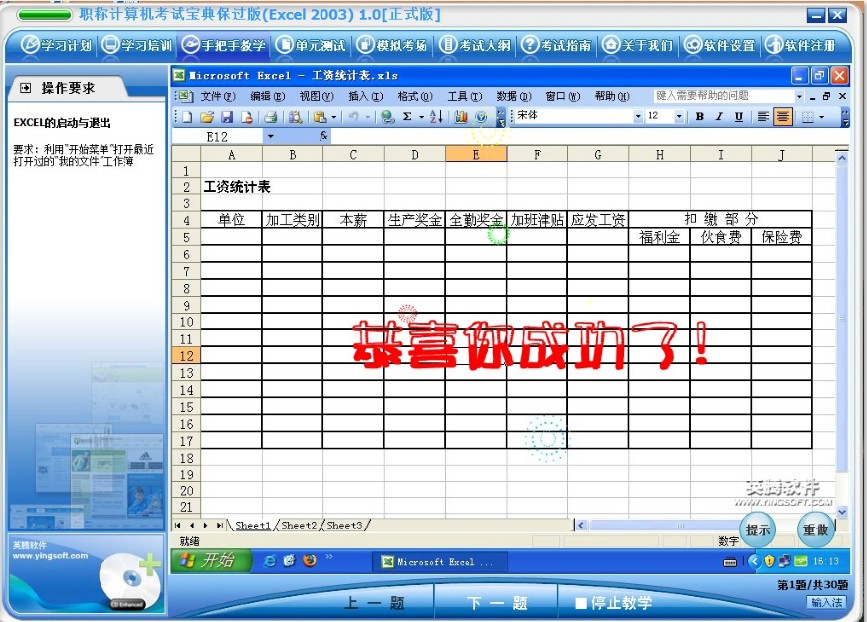Select the column E header

pos(476,155)
